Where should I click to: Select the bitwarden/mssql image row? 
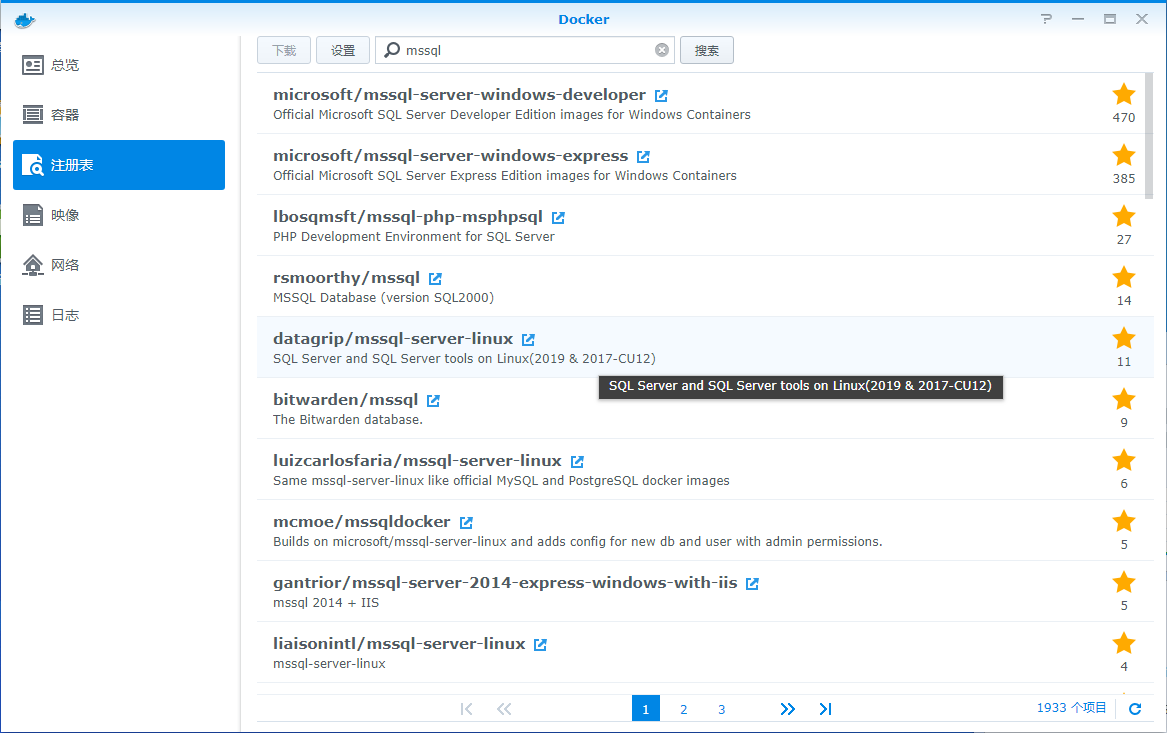[705, 409]
